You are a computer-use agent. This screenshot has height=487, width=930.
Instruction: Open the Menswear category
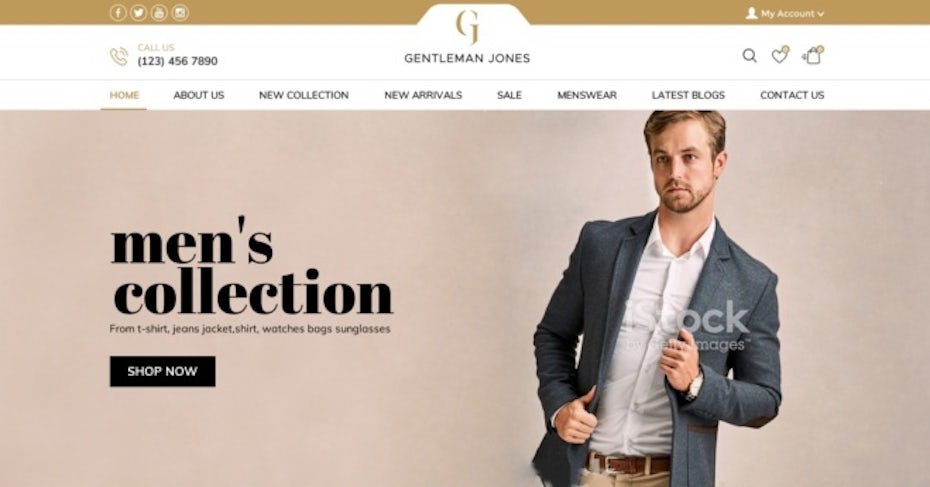pyautogui.click(x=587, y=95)
